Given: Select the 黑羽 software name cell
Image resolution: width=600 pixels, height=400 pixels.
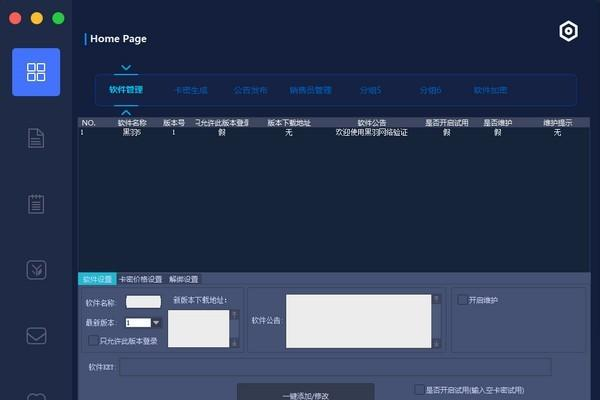Looking at the screenshot, I should [x=132, y=132].
